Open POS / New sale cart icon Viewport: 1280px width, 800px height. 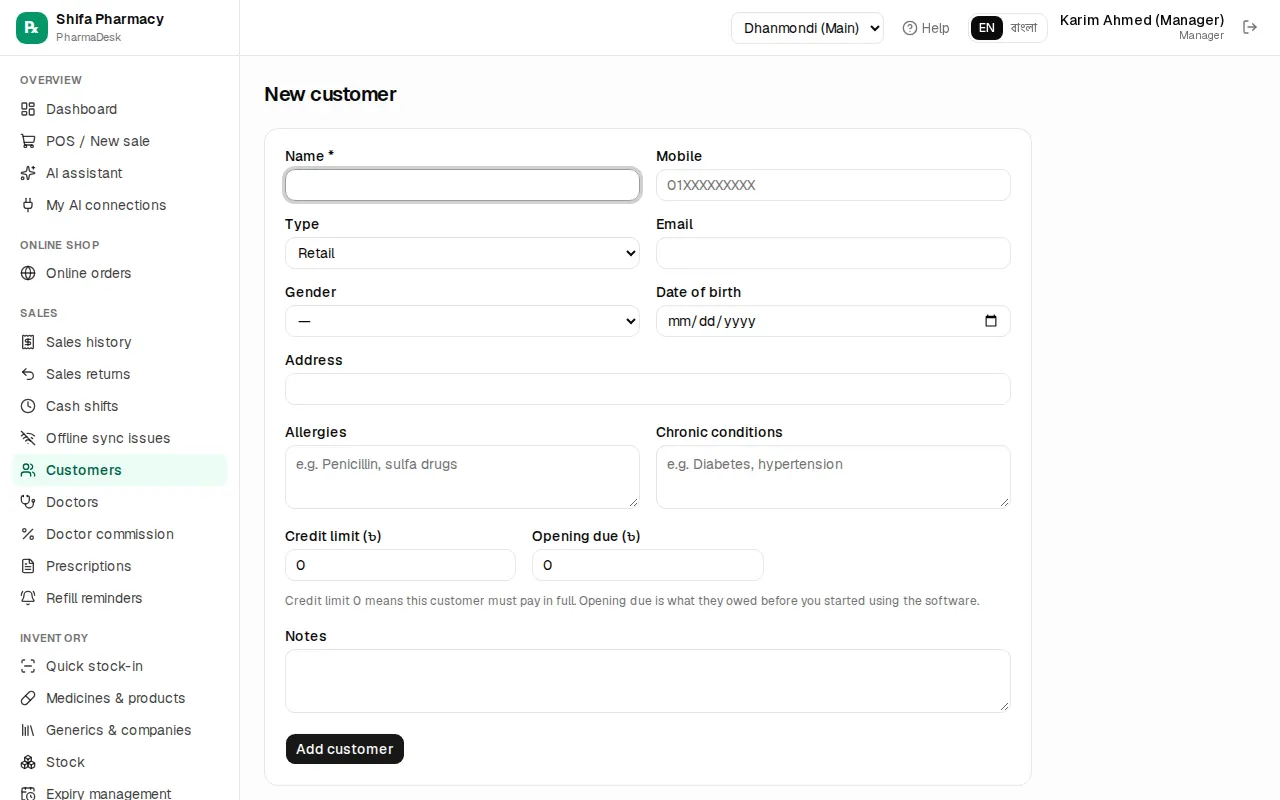(x=28, y=141)
